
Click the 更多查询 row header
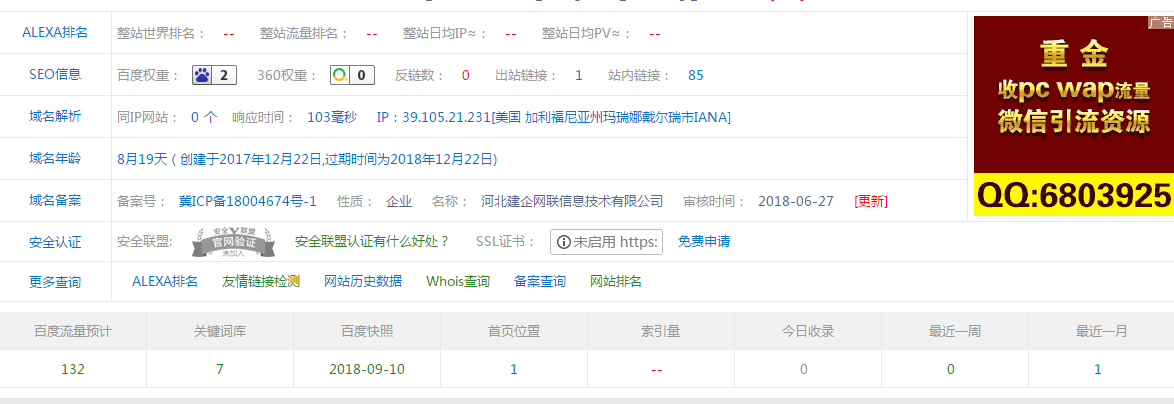pyautogui.click(x=55, y=282)
